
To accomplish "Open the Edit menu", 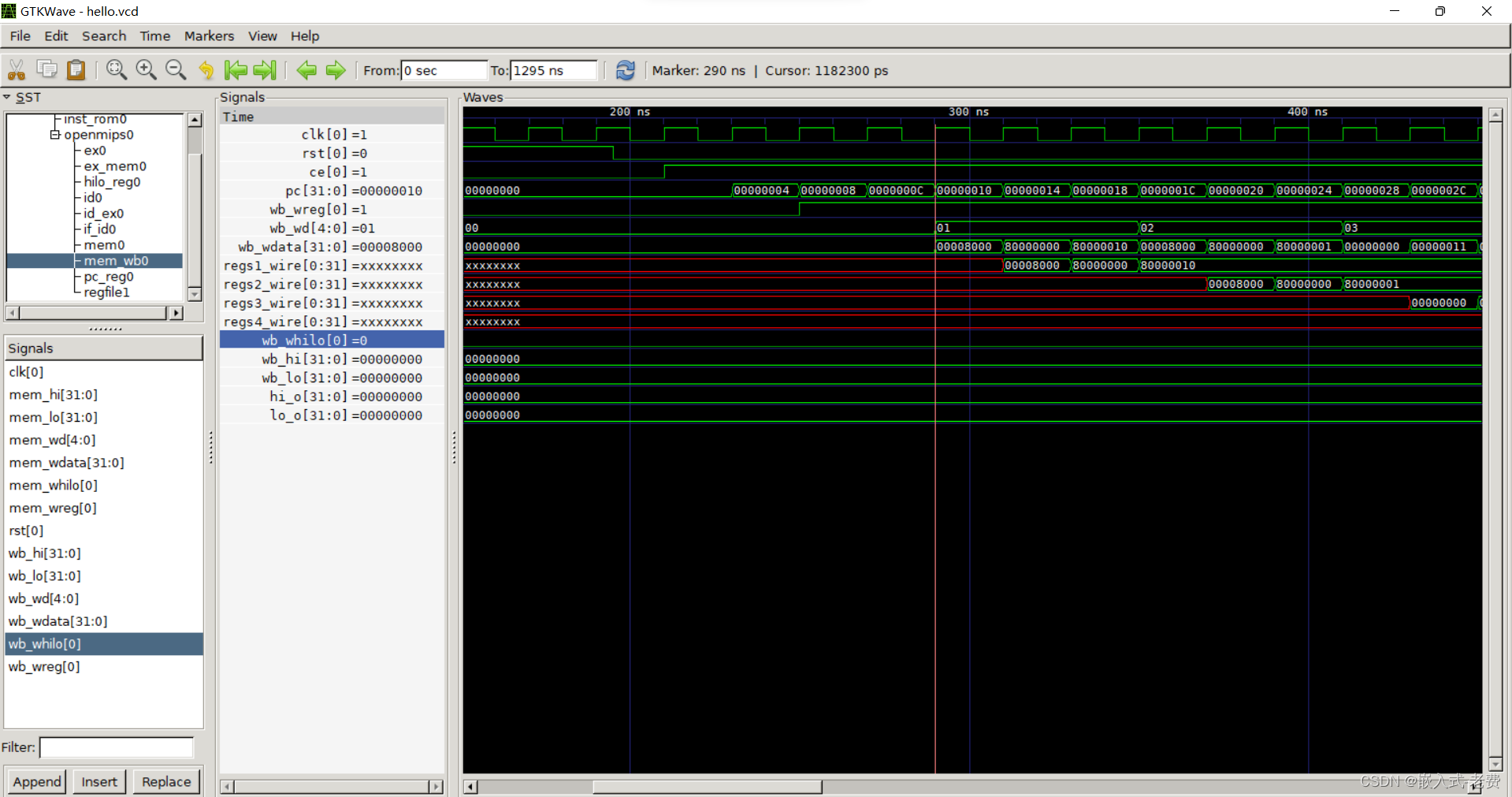I will [x=56, y=36].
